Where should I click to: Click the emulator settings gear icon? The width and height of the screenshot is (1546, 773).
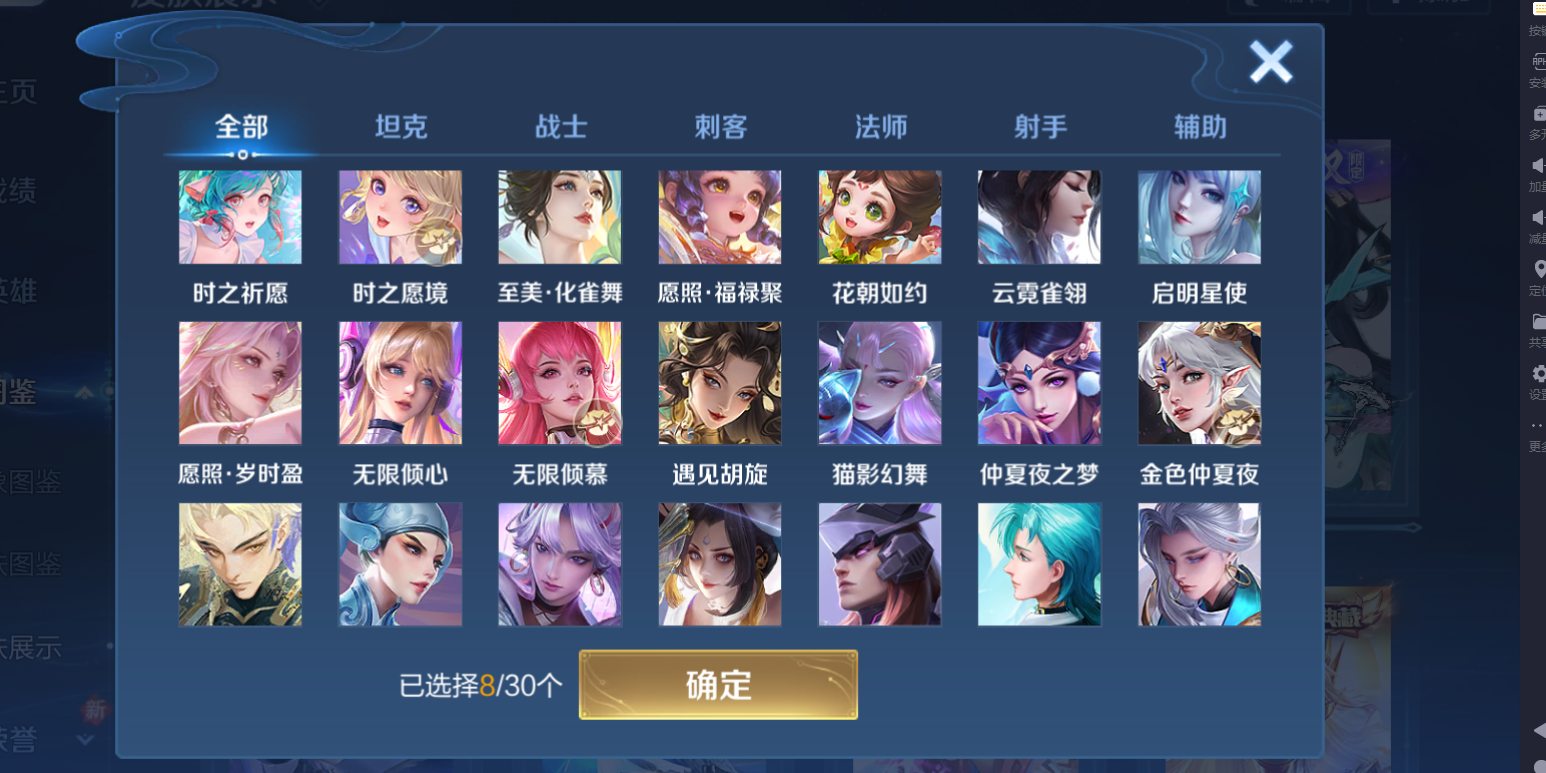click(1539, 373)
